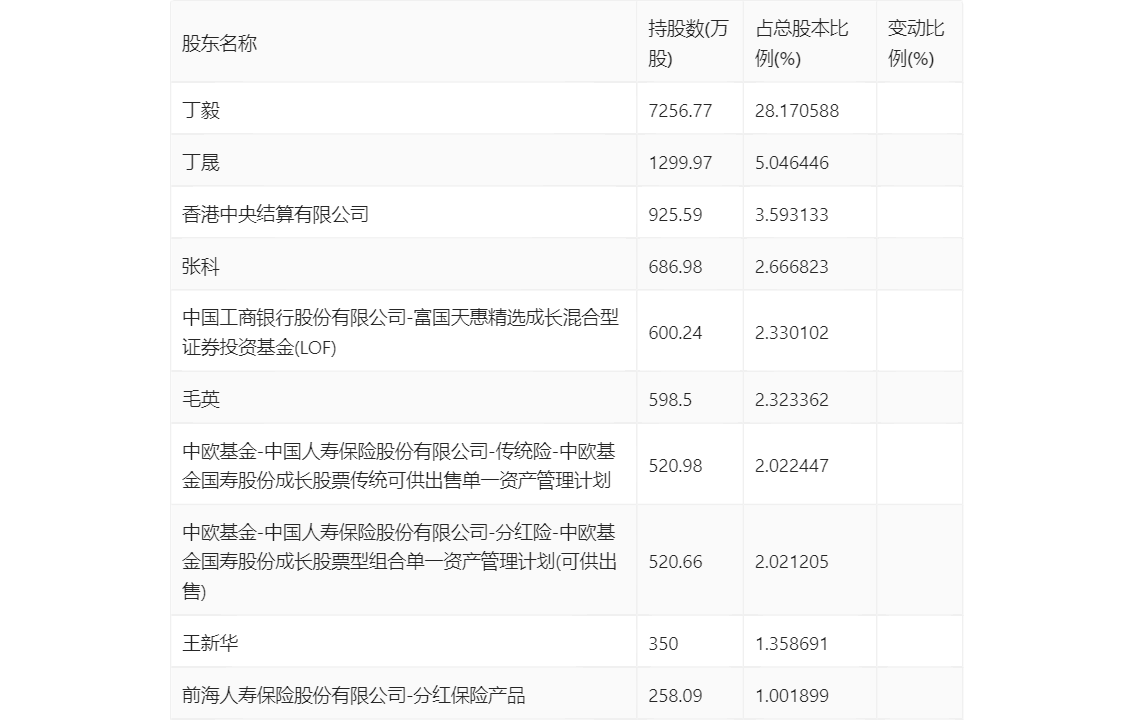Click the 股东名称 column header
Viewport: 1134px width, 720px height.
(x=219, y=43)
